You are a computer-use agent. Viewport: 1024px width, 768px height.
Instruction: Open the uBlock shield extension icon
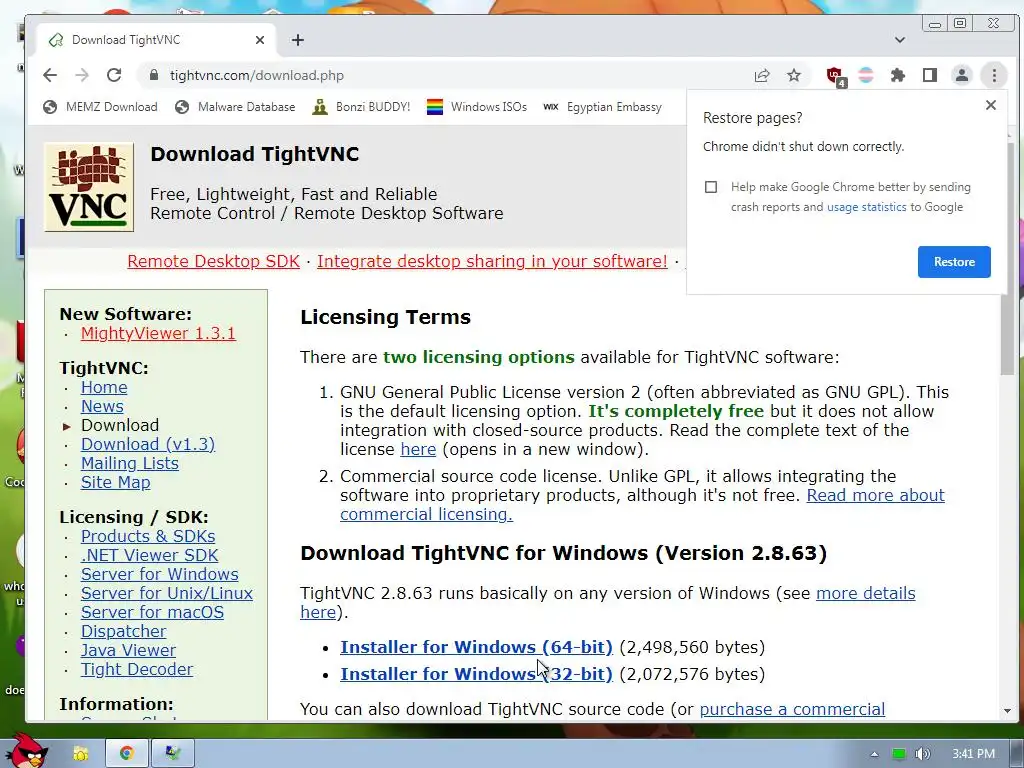coord(835,76)
